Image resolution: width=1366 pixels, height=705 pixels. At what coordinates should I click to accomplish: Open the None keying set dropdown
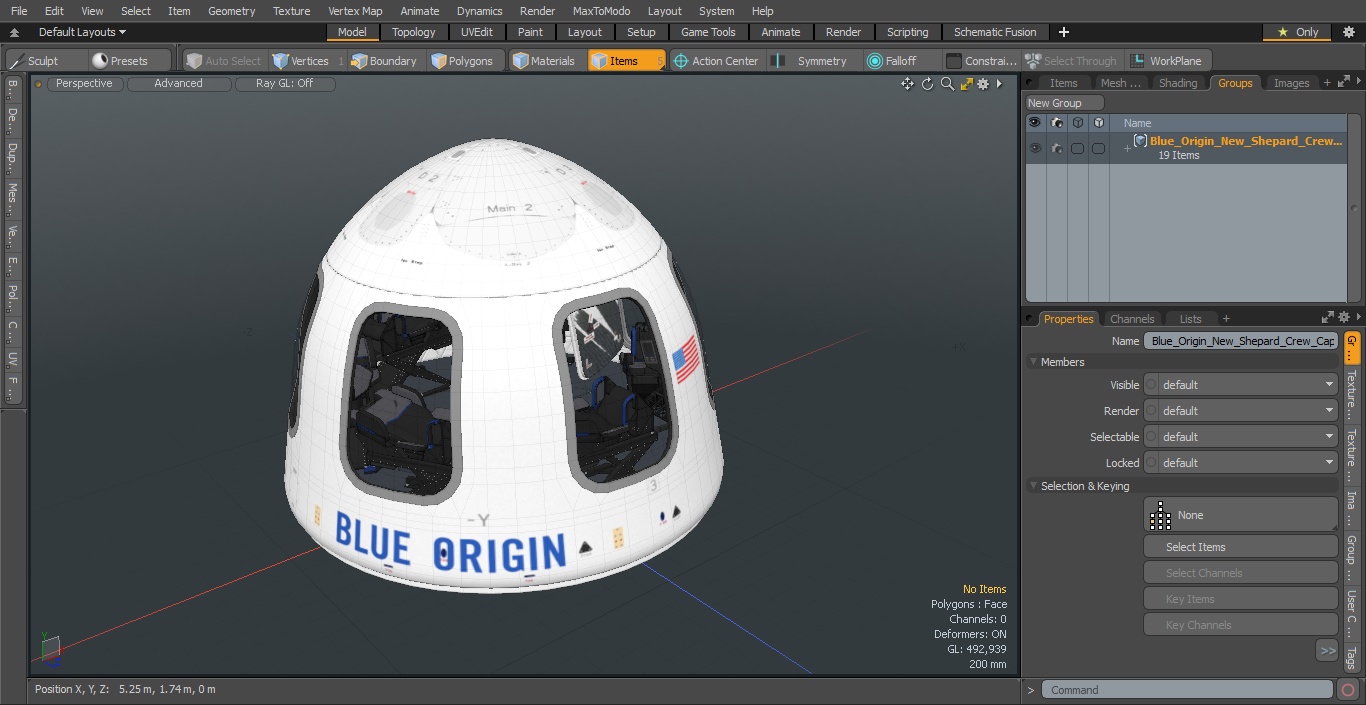(x=1240, y=515)
